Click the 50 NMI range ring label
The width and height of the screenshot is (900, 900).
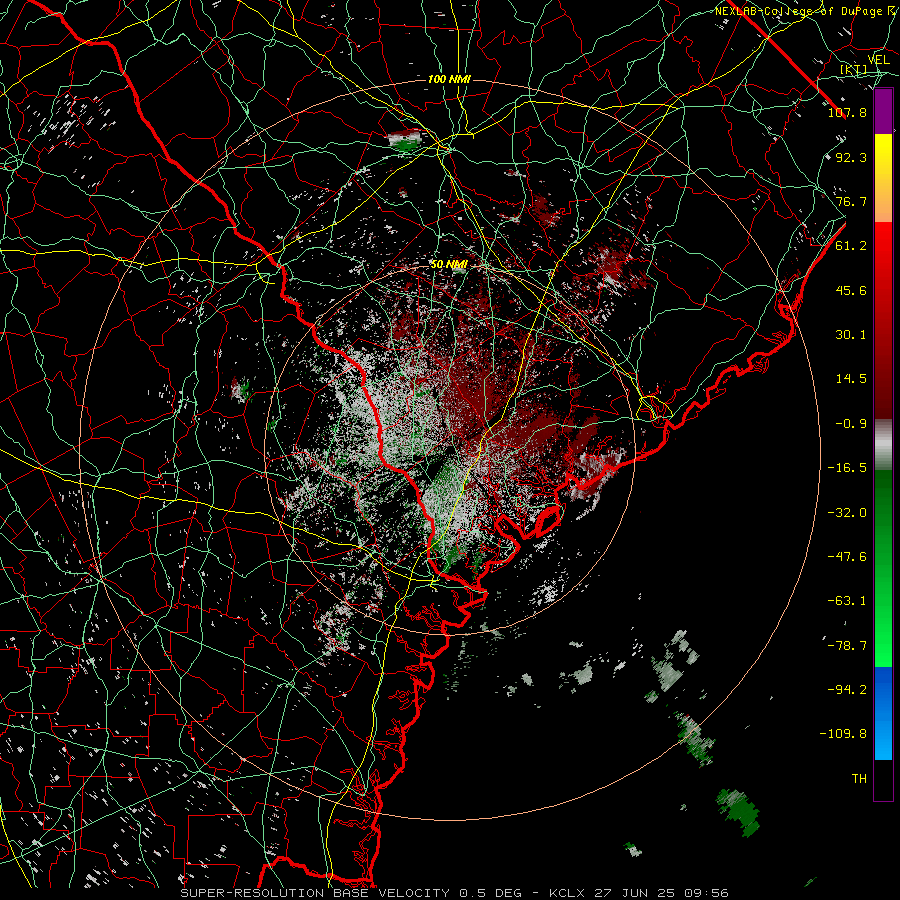click(x=449, y=265)
